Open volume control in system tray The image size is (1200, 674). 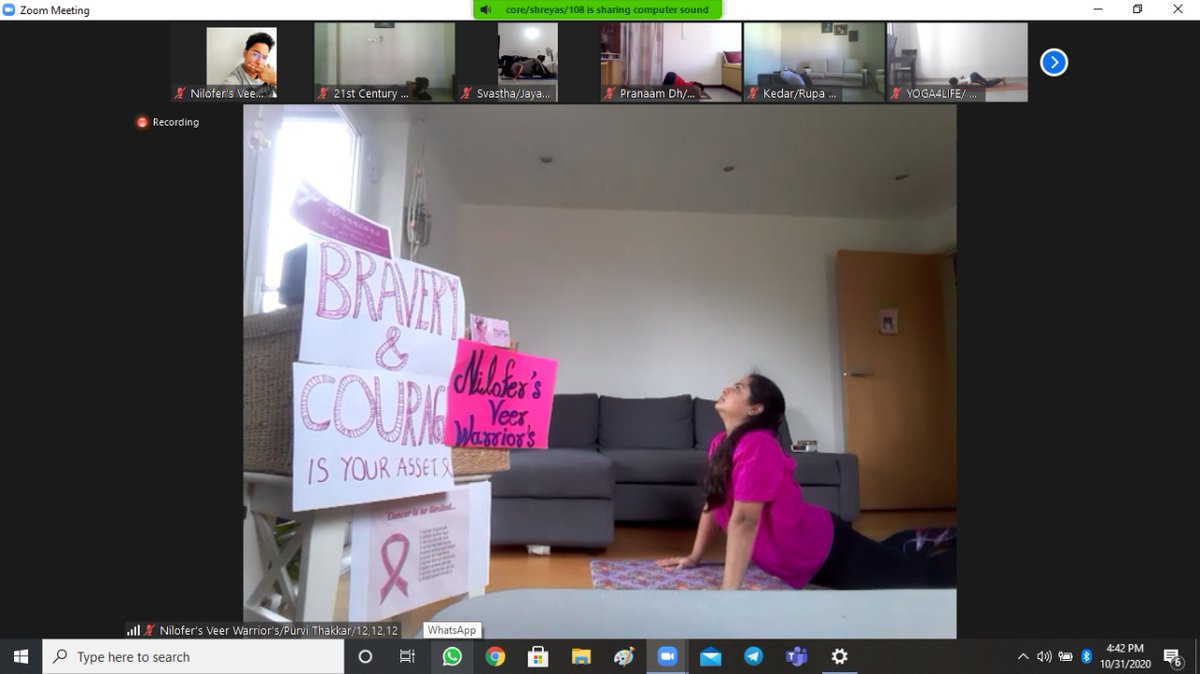tap(1044, 657)
